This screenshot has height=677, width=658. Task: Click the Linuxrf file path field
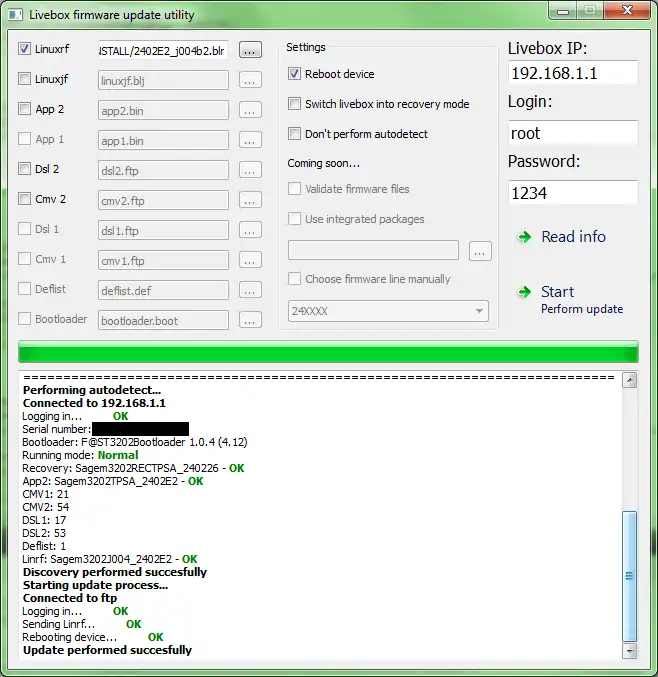pyautogui.click(x=163, y=51)
